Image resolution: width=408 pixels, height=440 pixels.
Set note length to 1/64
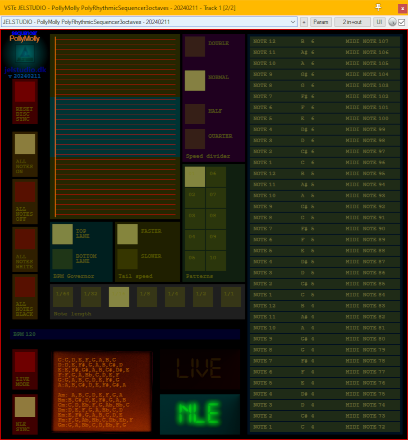click(63, 297)
